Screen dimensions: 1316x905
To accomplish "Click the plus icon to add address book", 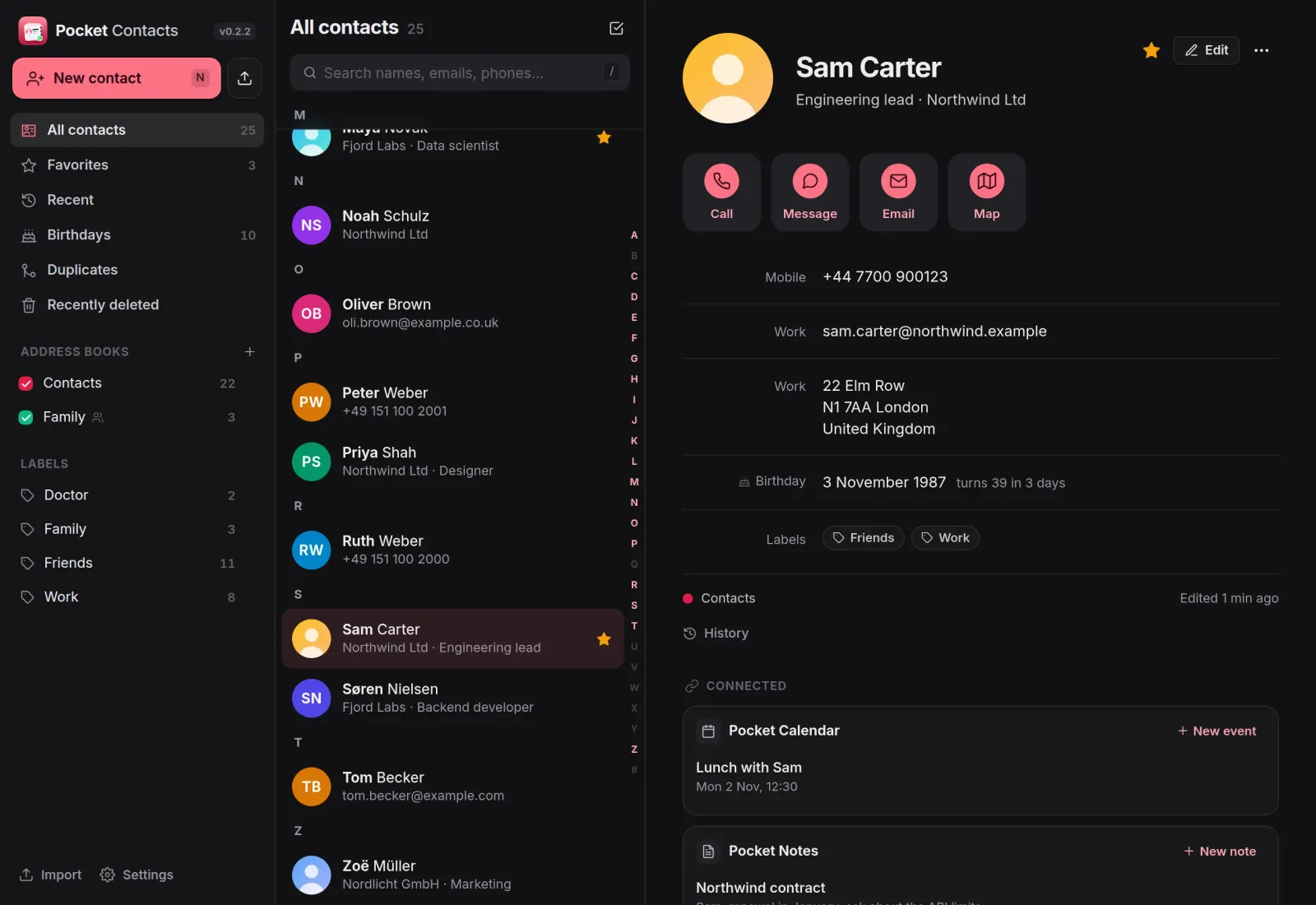I will 249,351.
